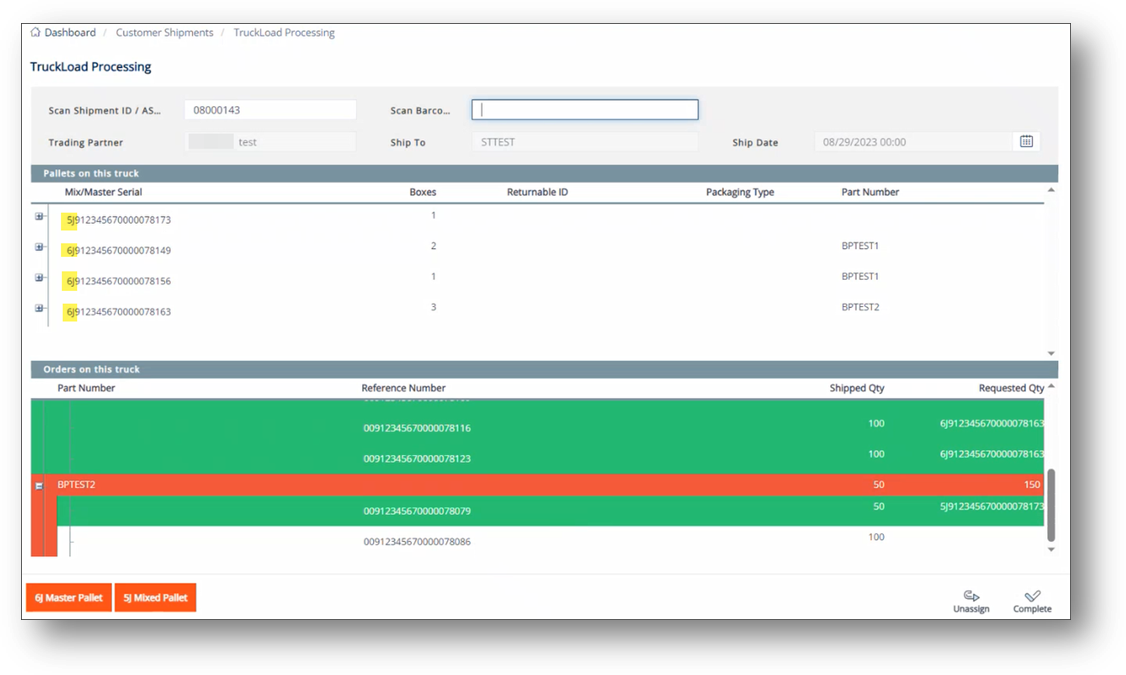Click the Complete checkmark icon
1126x675 pixels.
click(1032, 596)
